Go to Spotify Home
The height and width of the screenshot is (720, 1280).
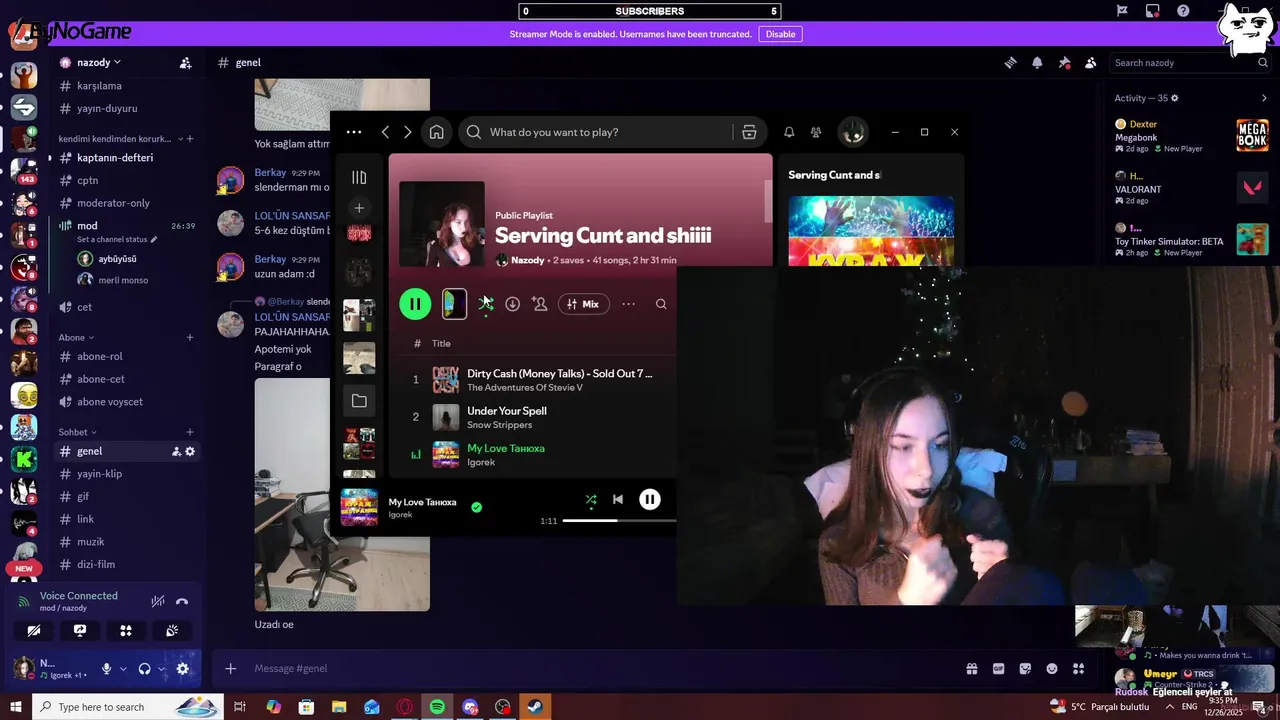coord(437,132)
